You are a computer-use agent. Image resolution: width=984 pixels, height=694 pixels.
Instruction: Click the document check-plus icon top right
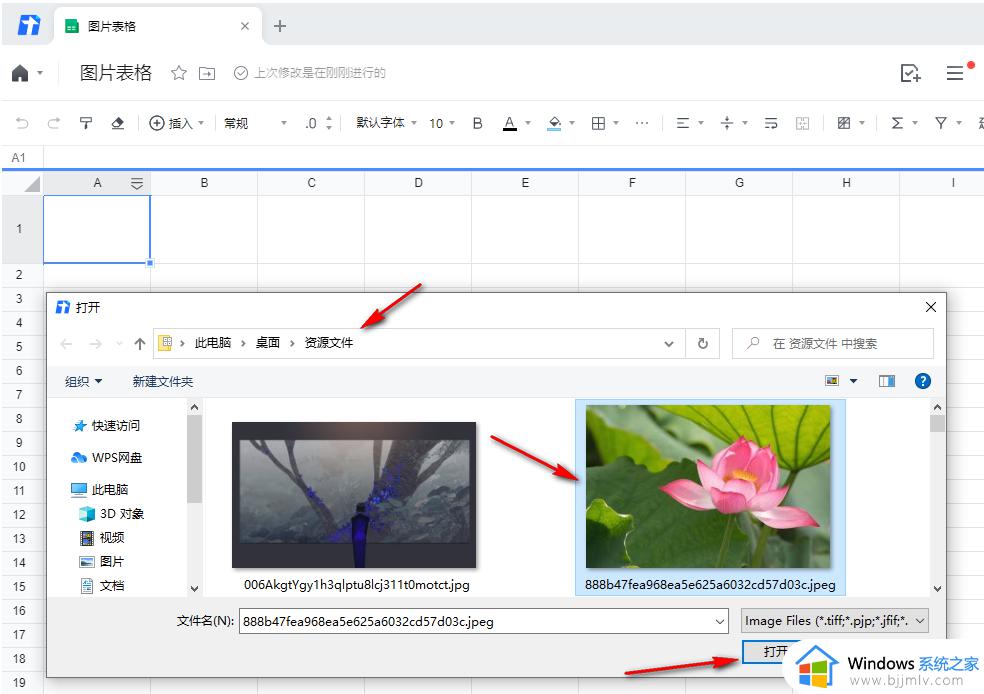click(911, 73)
